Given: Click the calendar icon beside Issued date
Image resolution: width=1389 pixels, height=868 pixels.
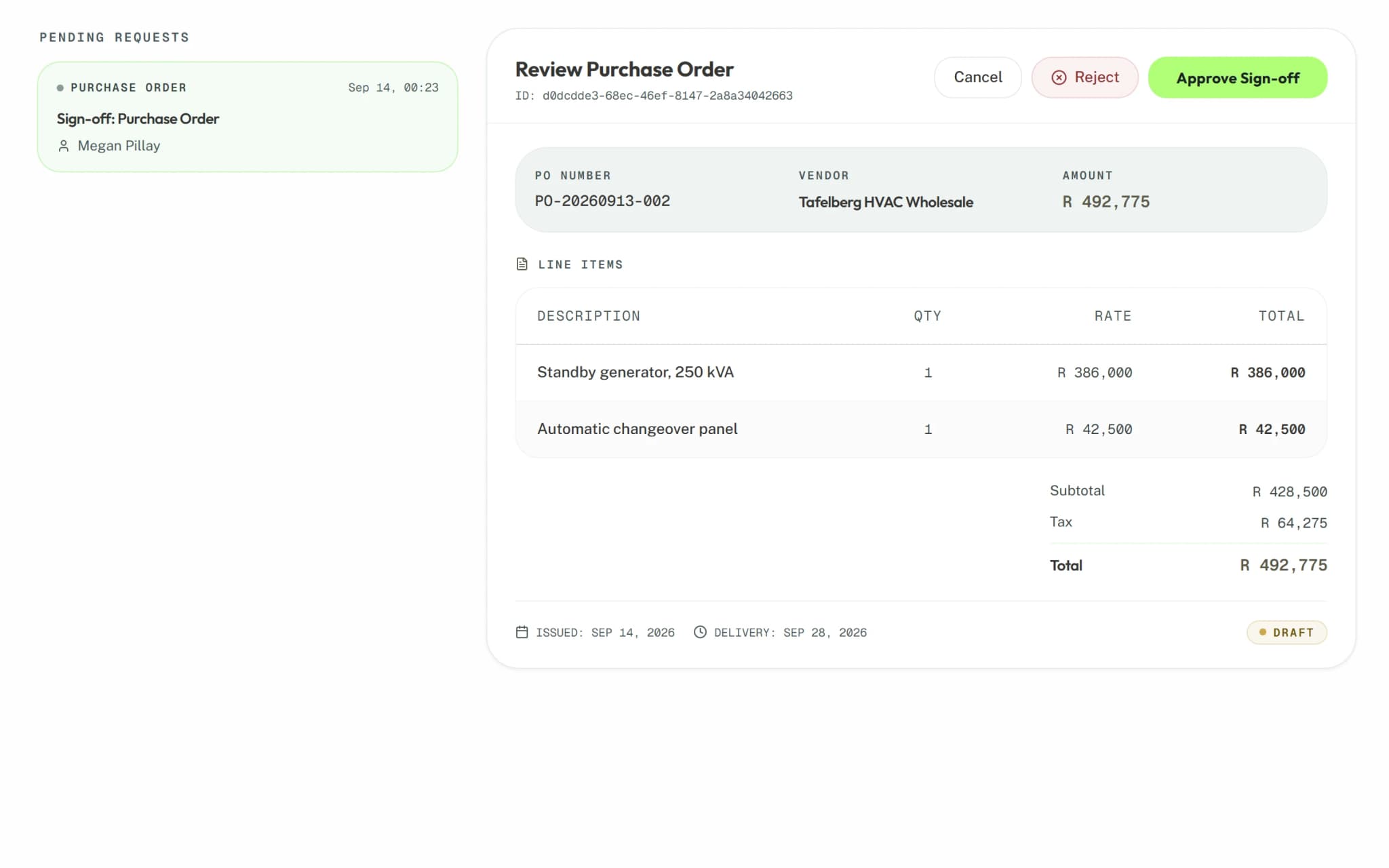Looking at the screenshot, I should click(x=522, y=632).
